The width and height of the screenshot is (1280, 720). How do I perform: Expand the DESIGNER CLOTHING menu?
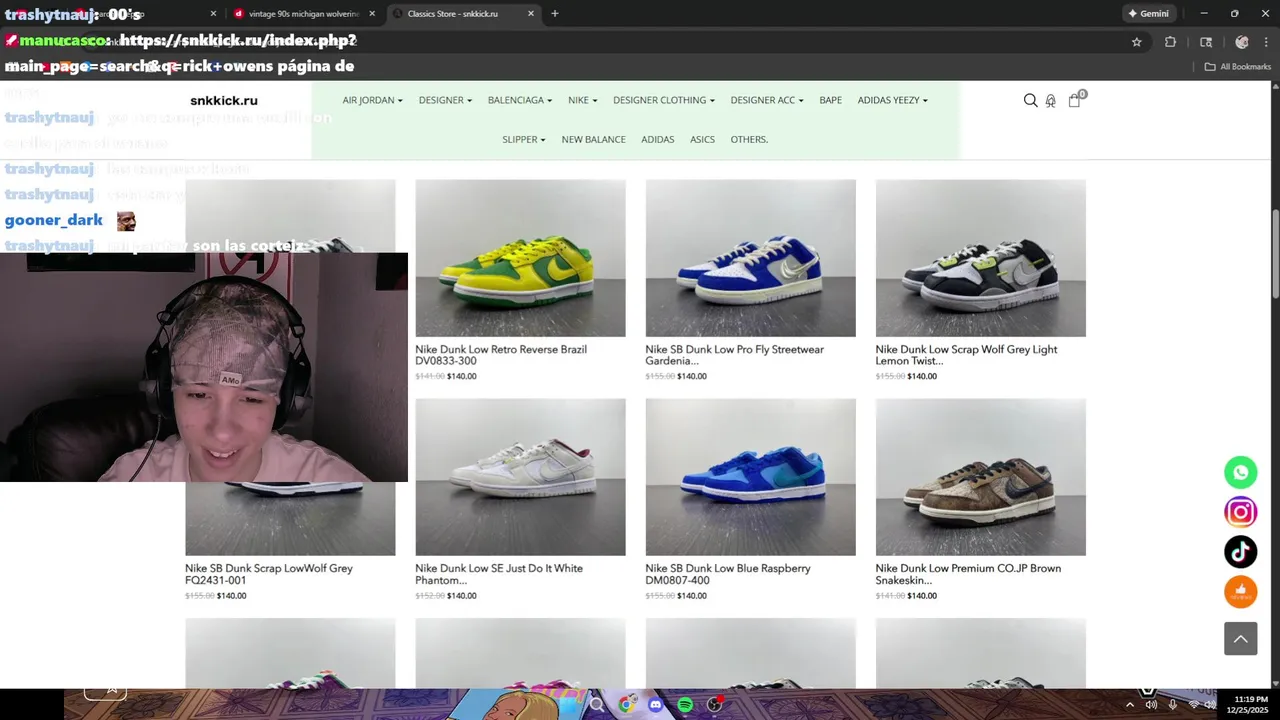664,100
